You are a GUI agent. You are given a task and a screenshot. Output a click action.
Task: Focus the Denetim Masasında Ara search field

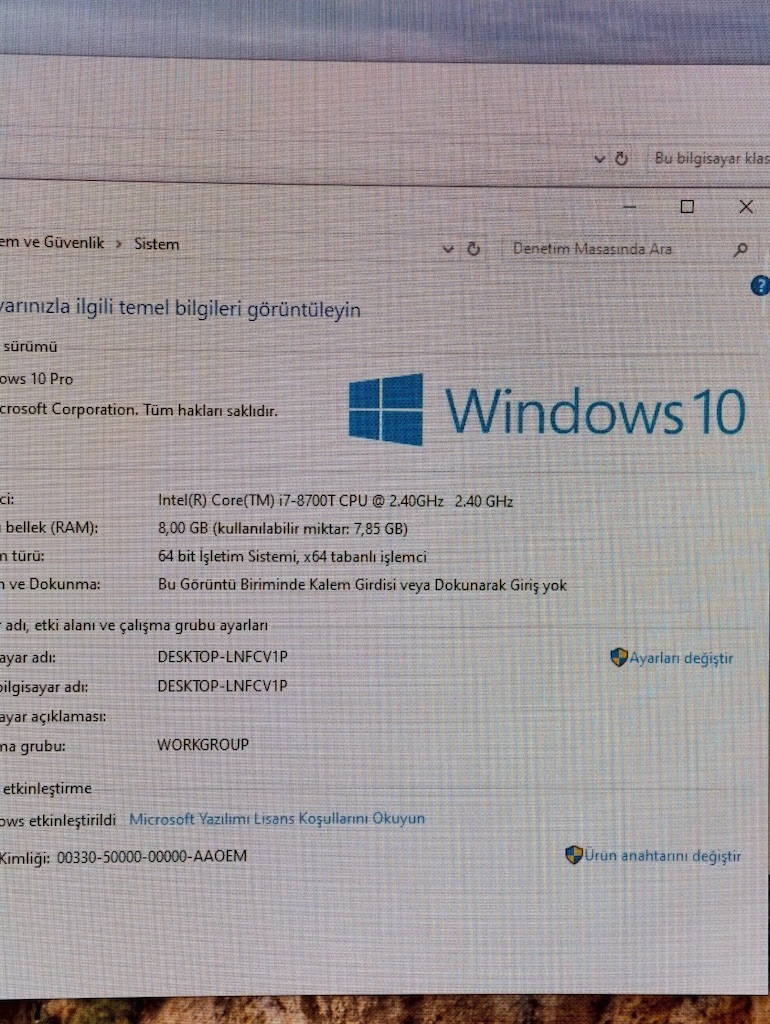[617, 249]
